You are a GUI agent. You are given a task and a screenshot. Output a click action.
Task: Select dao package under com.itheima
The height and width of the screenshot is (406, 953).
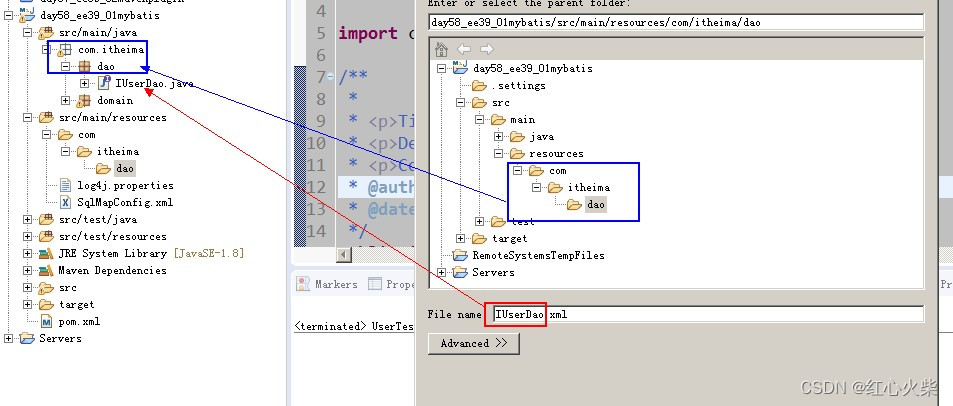(106, 67)
